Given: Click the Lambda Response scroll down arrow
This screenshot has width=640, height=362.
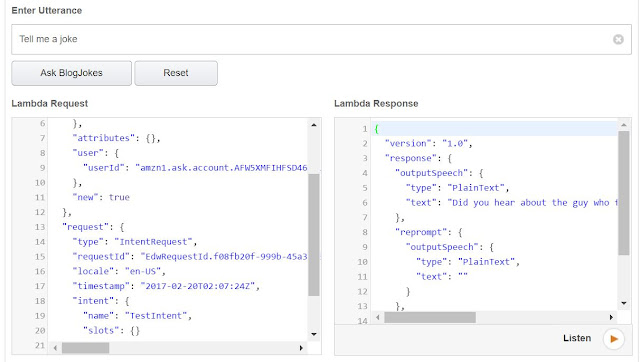Looking at the screenshot, I should [x=624, y=303].
